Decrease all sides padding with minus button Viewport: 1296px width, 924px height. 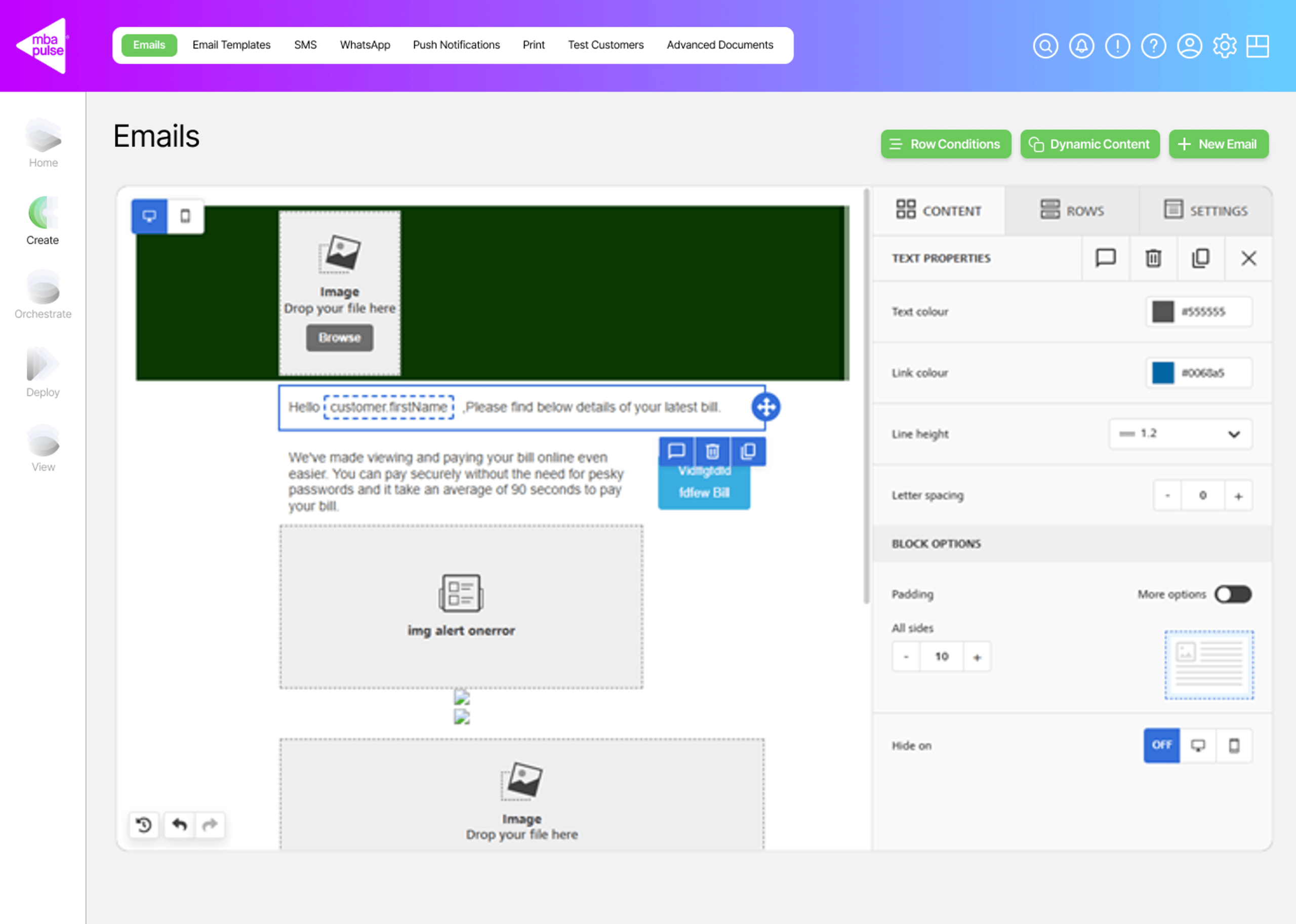coord(906,657)
